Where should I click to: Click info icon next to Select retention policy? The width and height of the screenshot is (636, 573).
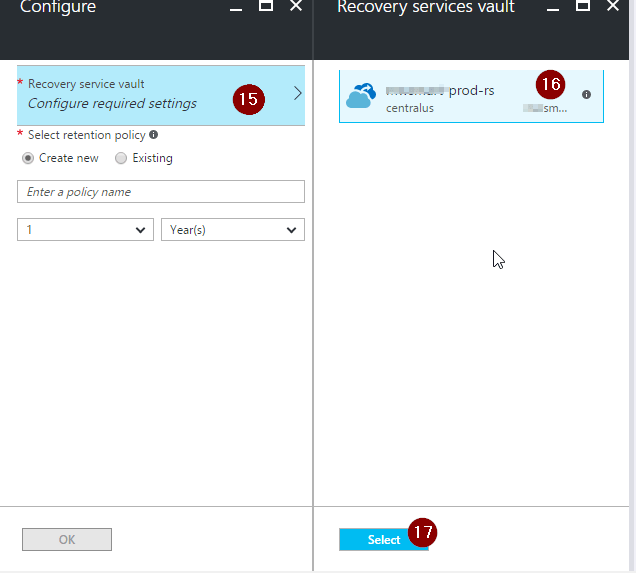(153, 135)
